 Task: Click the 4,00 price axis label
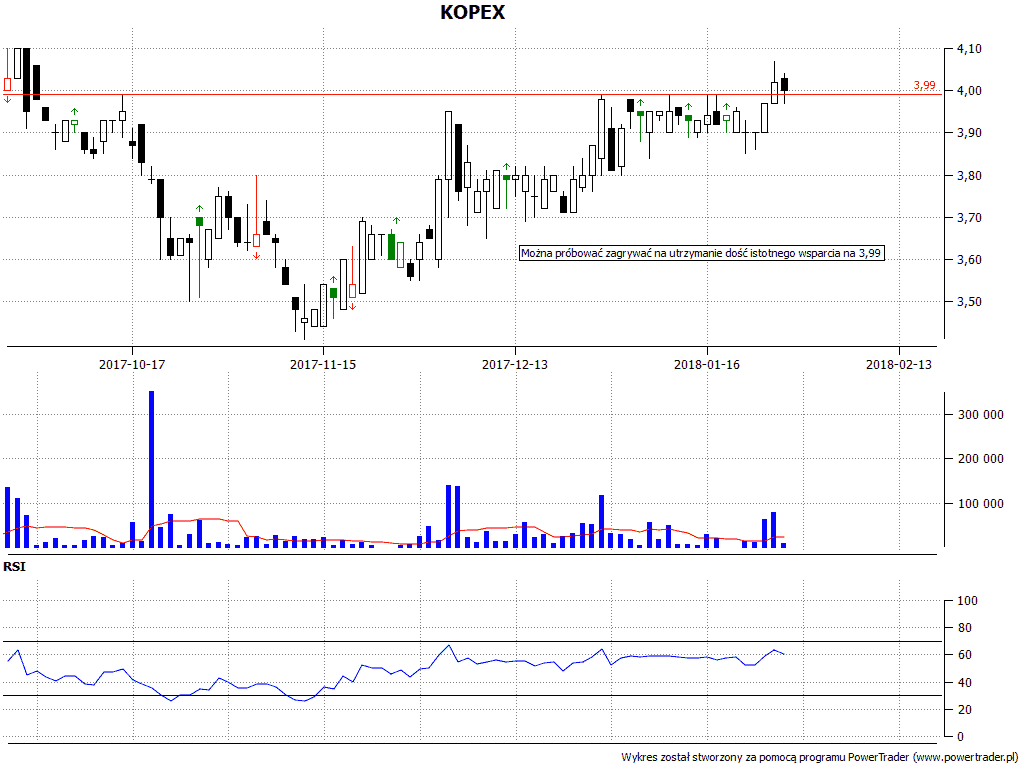969,91
